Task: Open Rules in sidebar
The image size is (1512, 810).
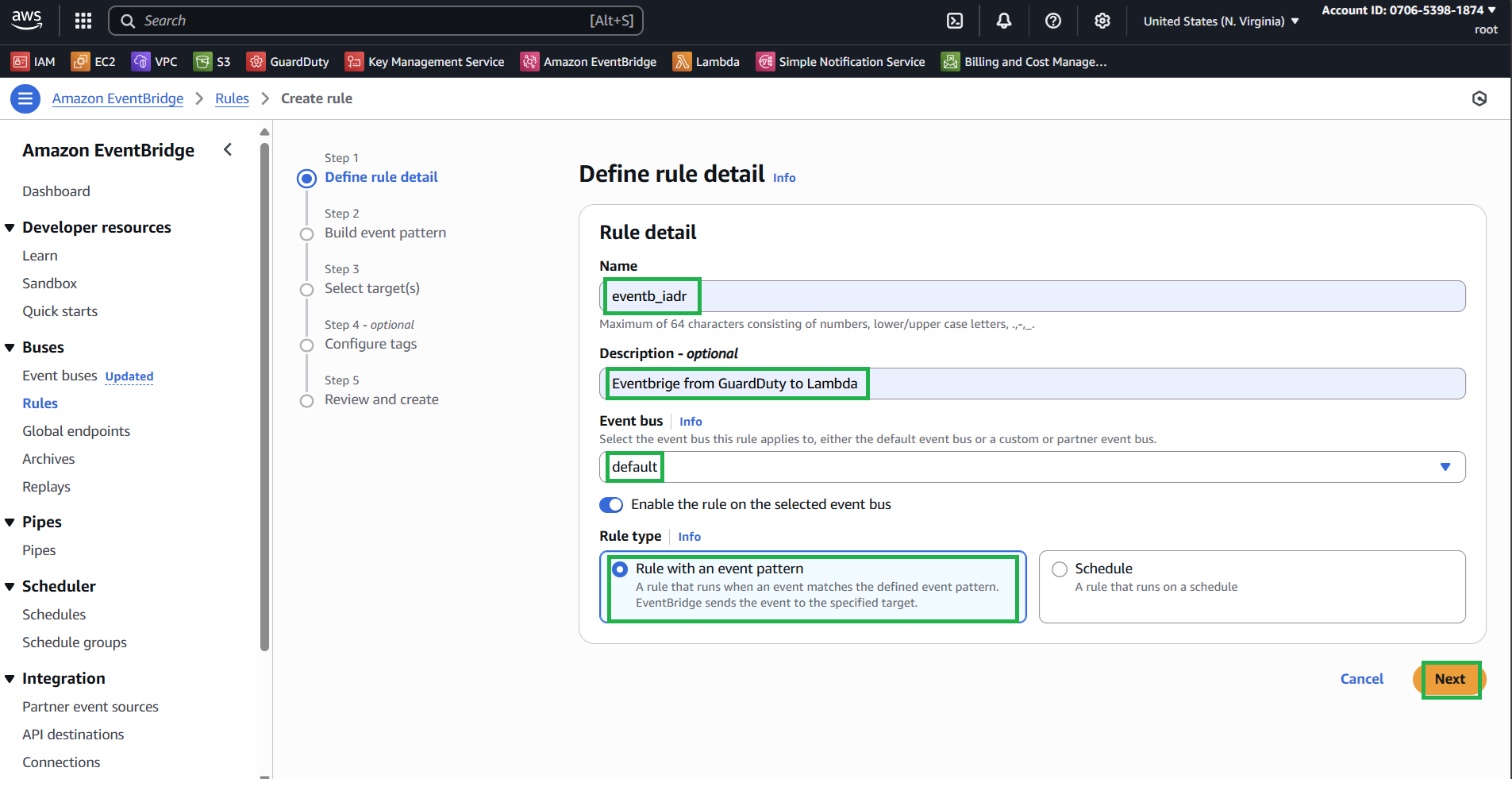Action: coord(40,403)
